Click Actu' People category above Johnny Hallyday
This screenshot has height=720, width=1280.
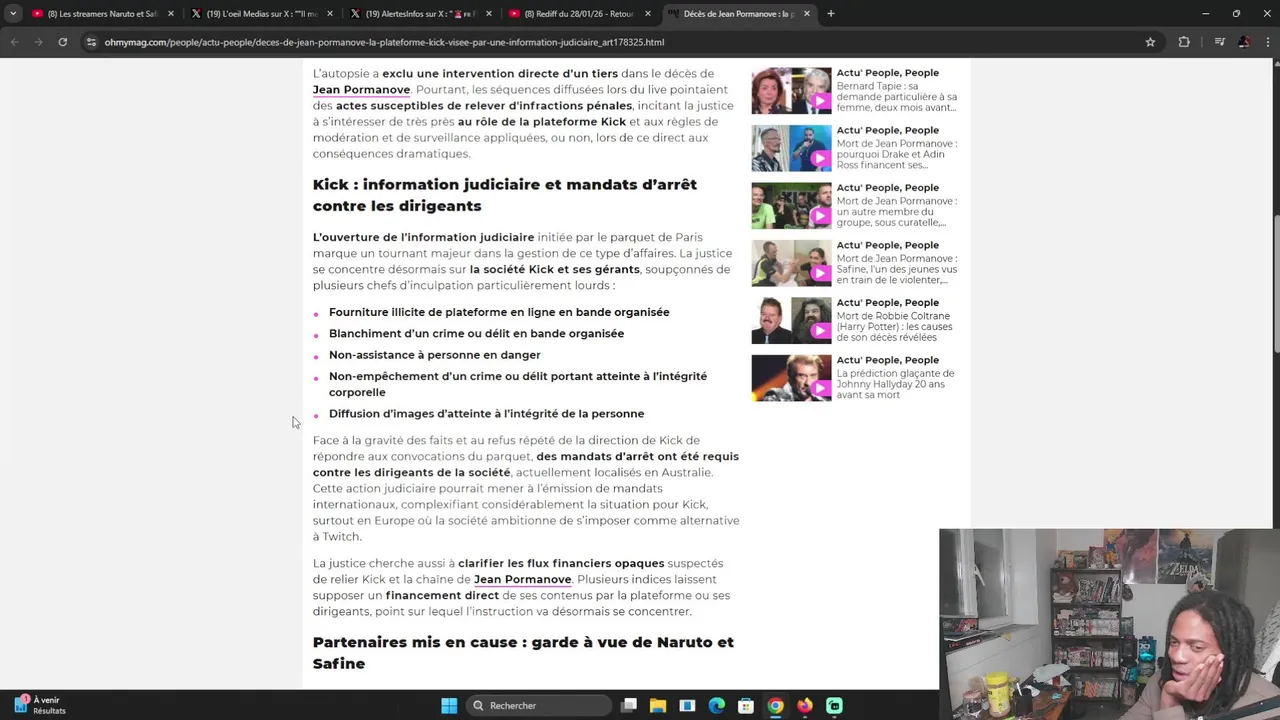pyautogui.click(x=887, y=360)
